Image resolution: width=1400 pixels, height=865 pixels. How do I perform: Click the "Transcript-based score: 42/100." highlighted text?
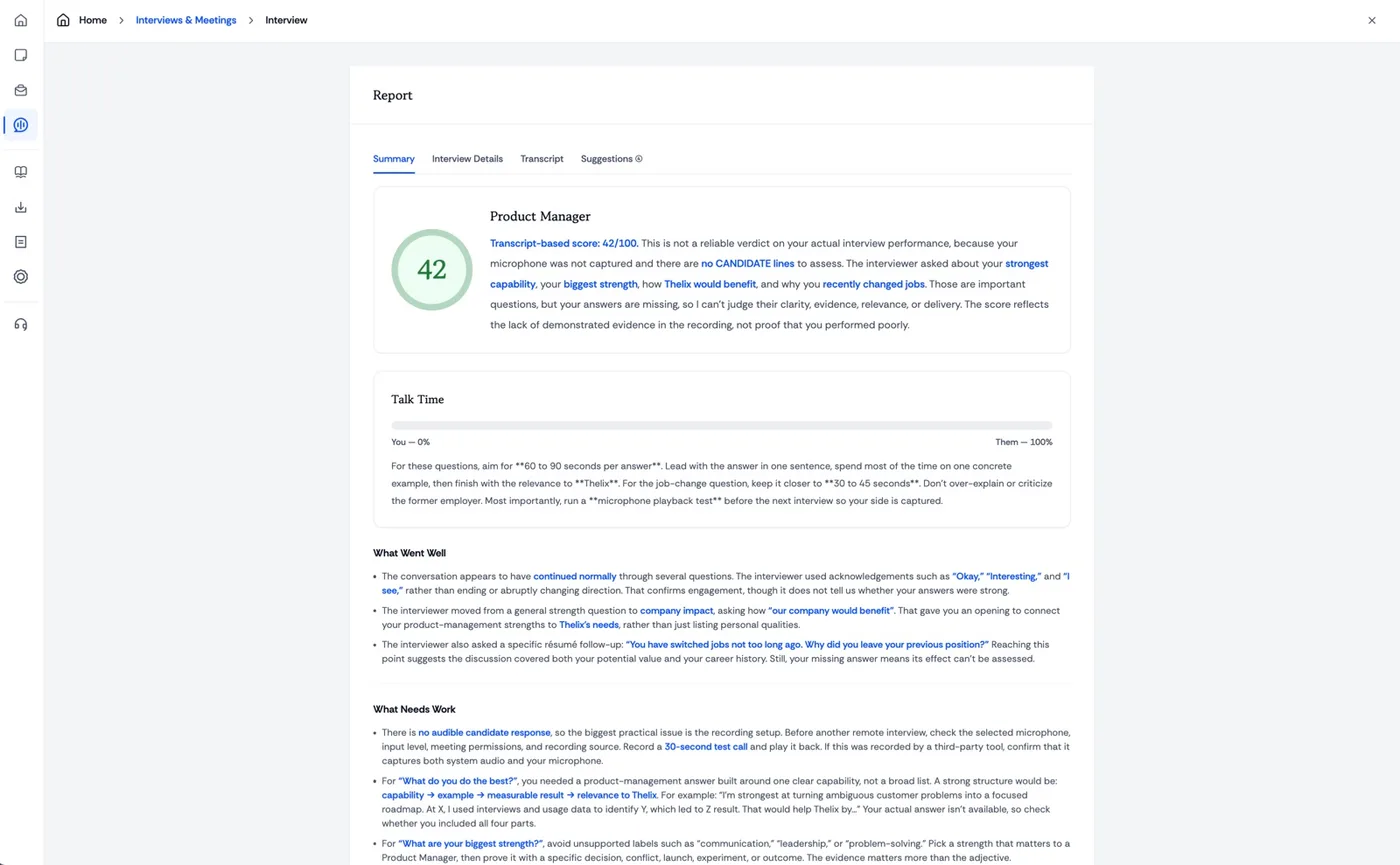pyautogui.click(x=564, y=243)
